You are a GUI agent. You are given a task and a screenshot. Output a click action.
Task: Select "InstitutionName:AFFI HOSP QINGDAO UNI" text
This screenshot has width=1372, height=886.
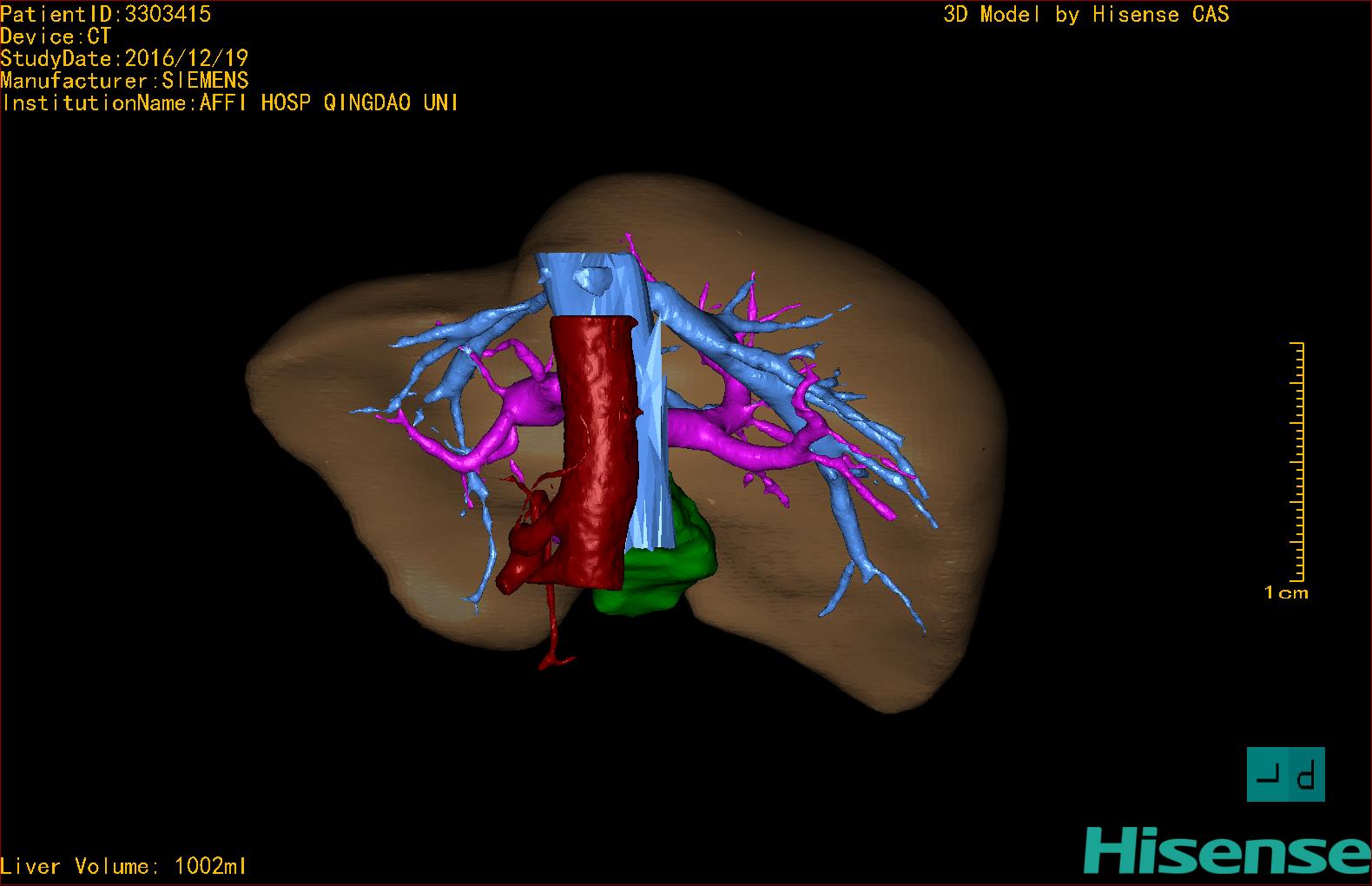tap(230, 102)
